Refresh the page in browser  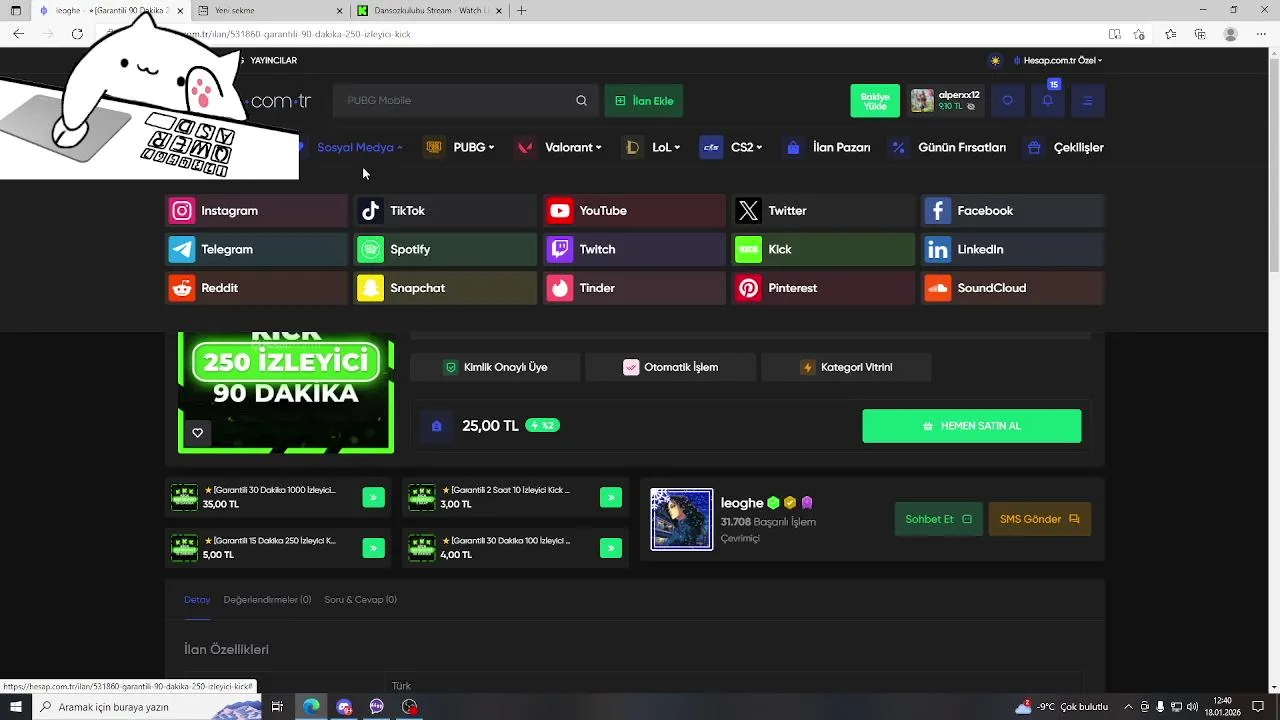pos(77,34)
